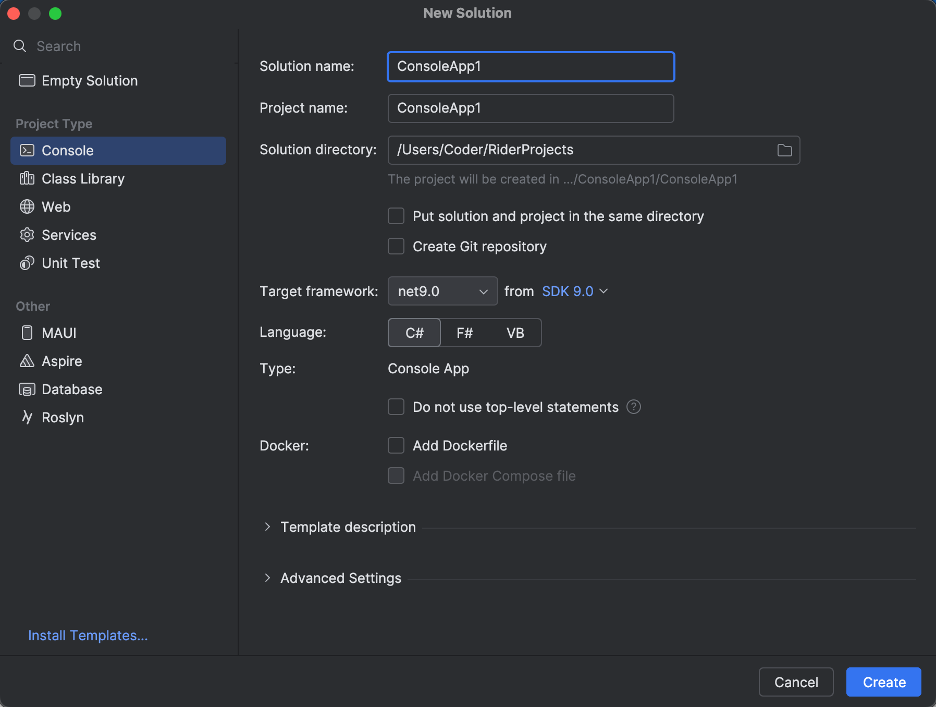The width and height of the screenshot is (936, 708).
Task: Check the Create Git repository box
Action: pyautogui.click(x=396, y=246)
